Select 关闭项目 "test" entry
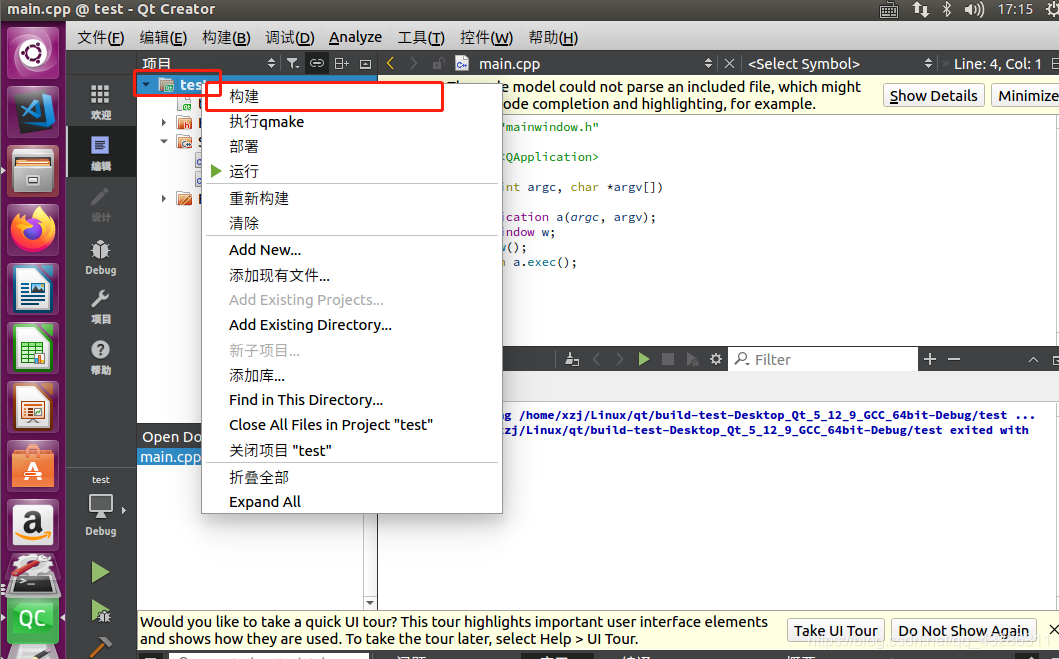Image resolution: width=1059 pixels, height=659 pixels. coord(351,450)
